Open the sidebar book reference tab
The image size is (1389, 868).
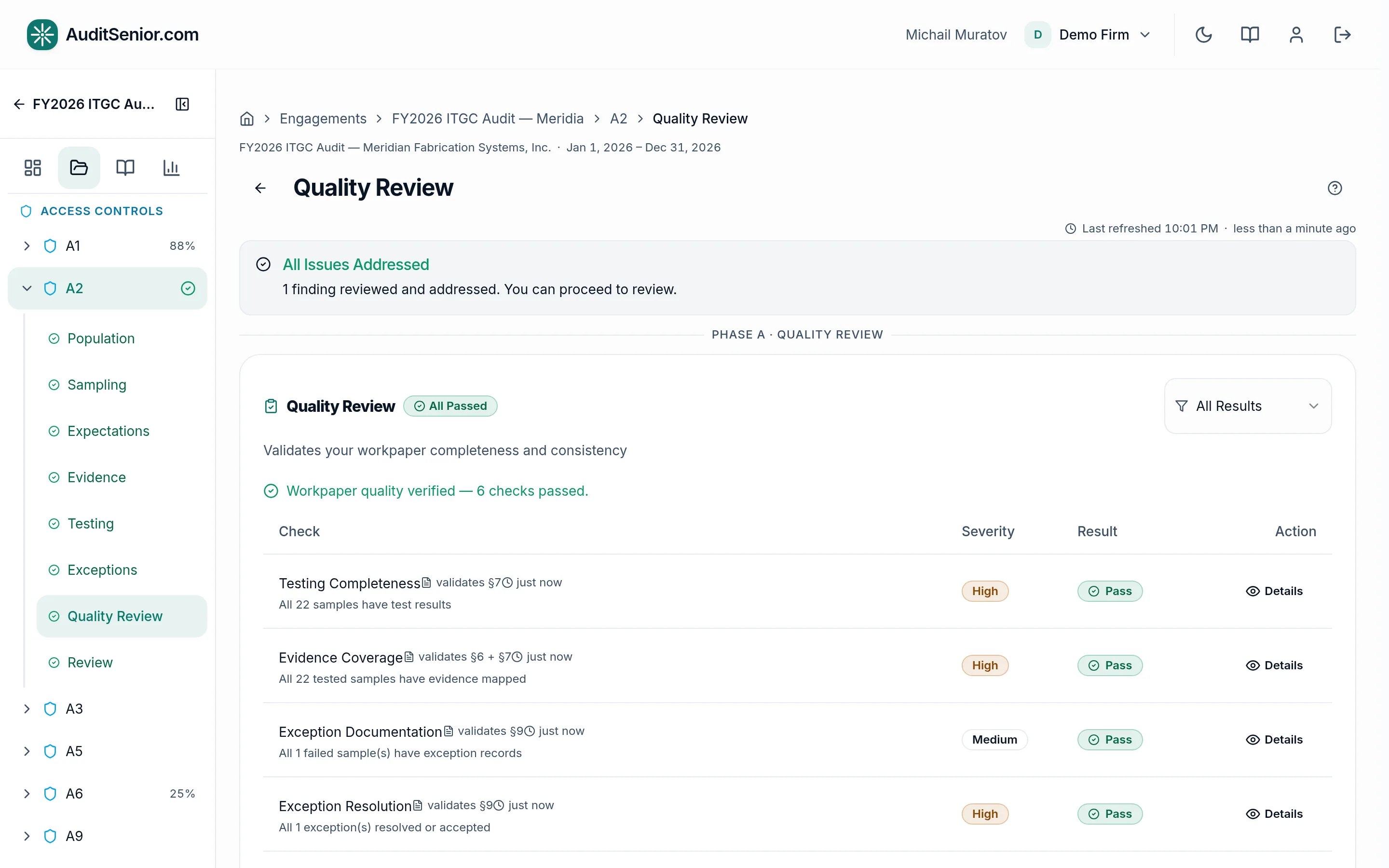tap(125, 168)
